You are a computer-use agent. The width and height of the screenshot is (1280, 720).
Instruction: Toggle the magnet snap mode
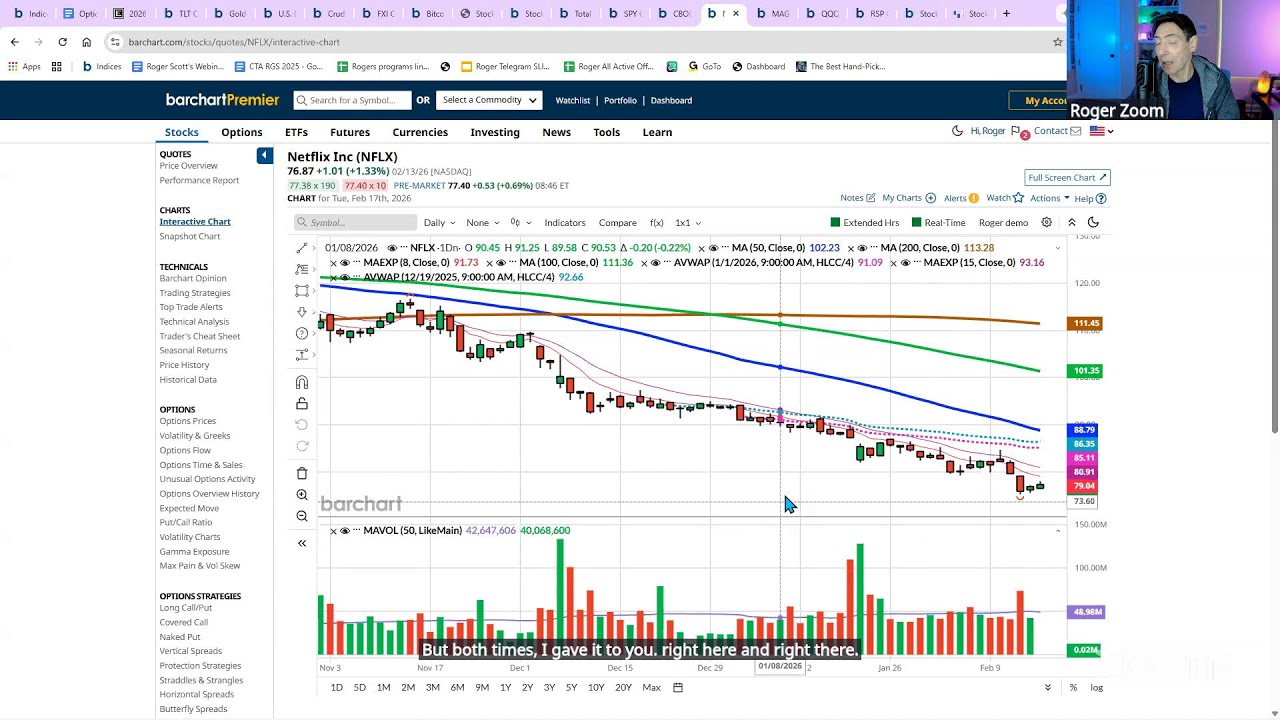coord(302,382)
